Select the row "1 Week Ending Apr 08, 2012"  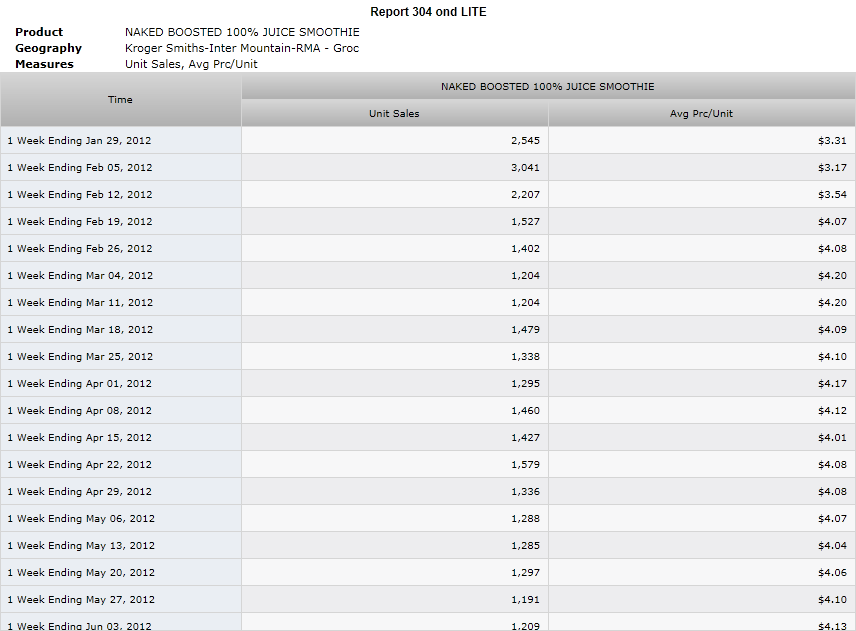pos(428,410)
